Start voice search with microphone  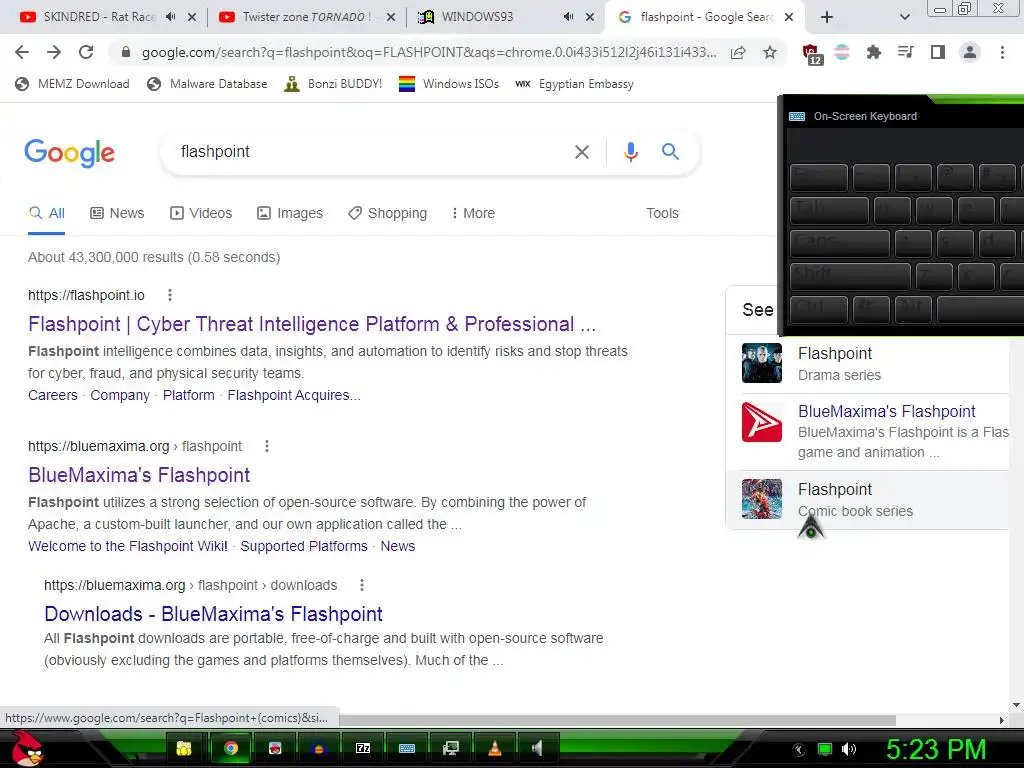click(630, 152)
